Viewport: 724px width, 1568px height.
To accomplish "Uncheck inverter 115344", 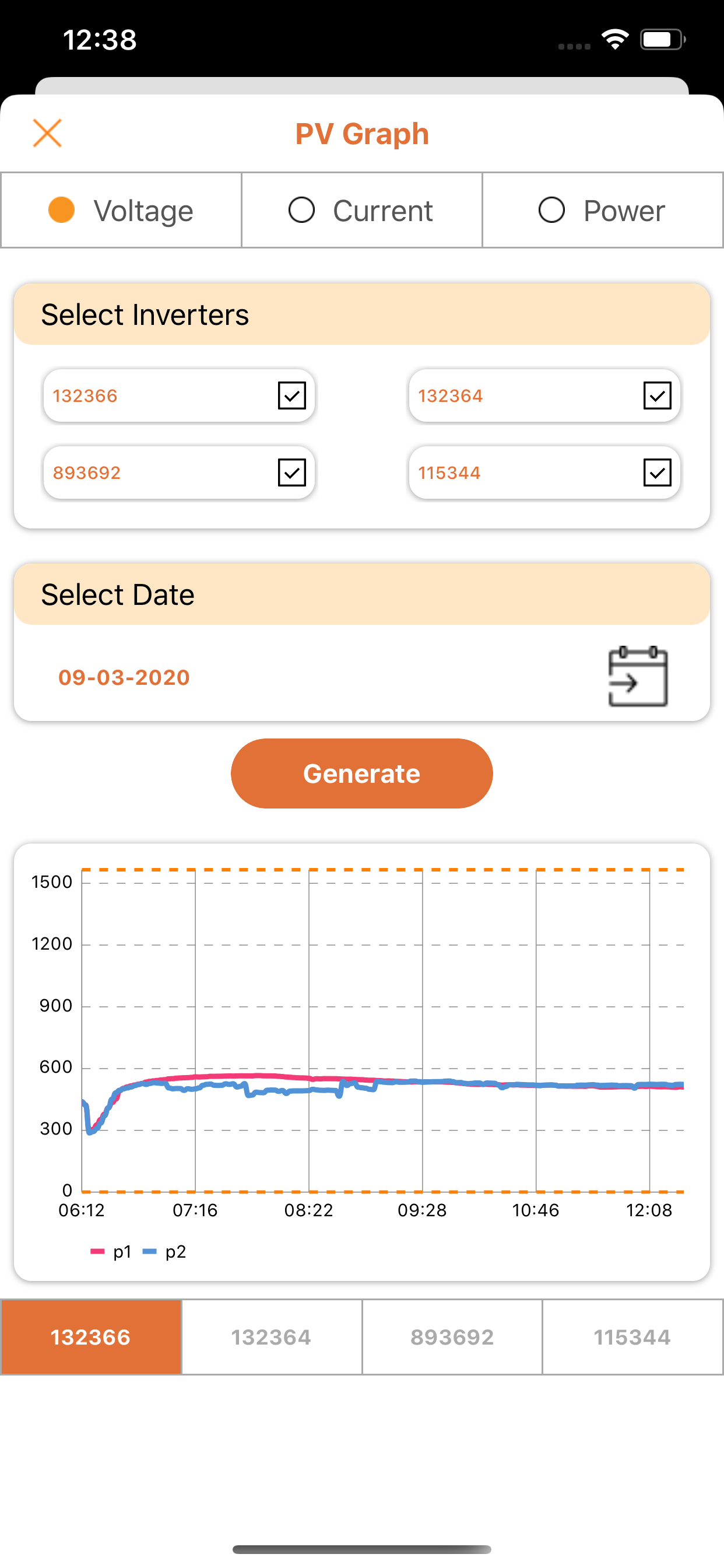I will pos(656,473).
